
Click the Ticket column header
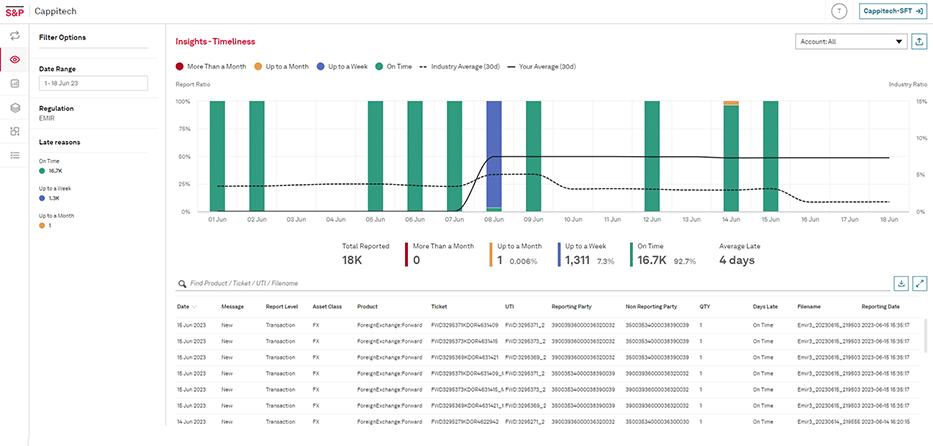(439, 307)
